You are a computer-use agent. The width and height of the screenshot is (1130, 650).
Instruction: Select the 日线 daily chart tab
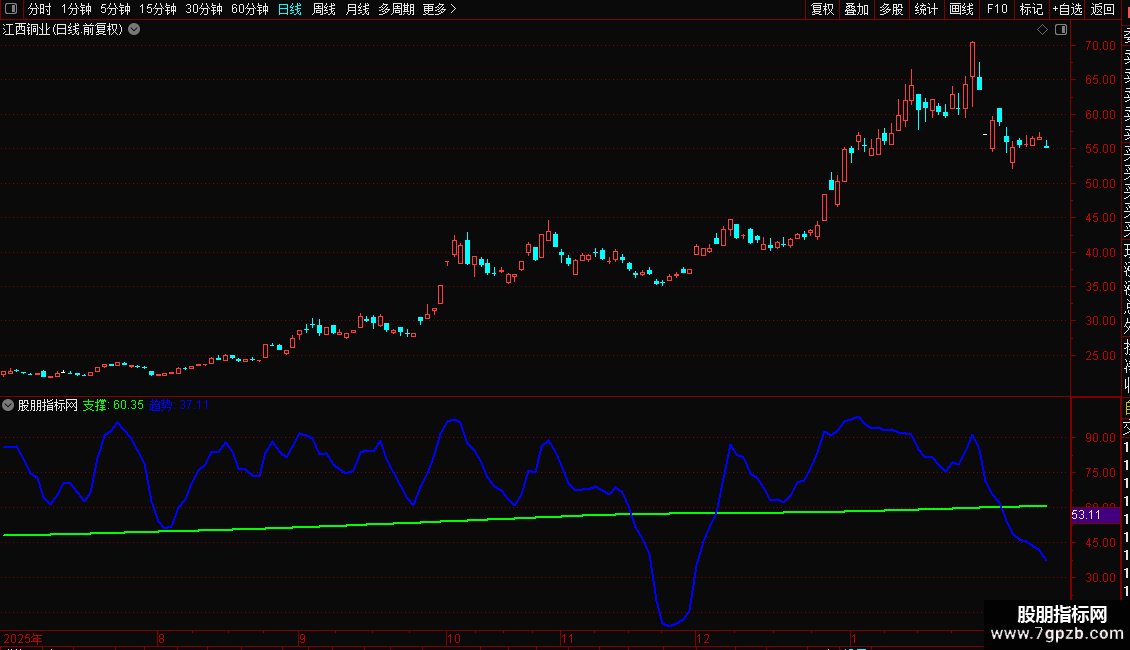[x=290, y=9]
